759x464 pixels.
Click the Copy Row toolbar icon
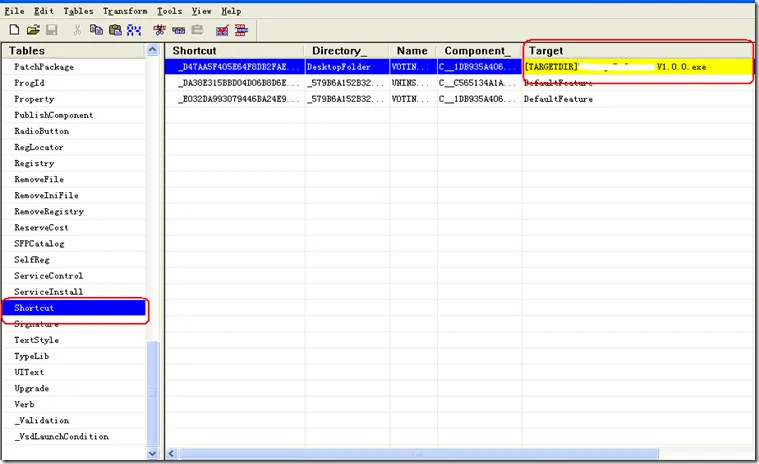(179, 29)
